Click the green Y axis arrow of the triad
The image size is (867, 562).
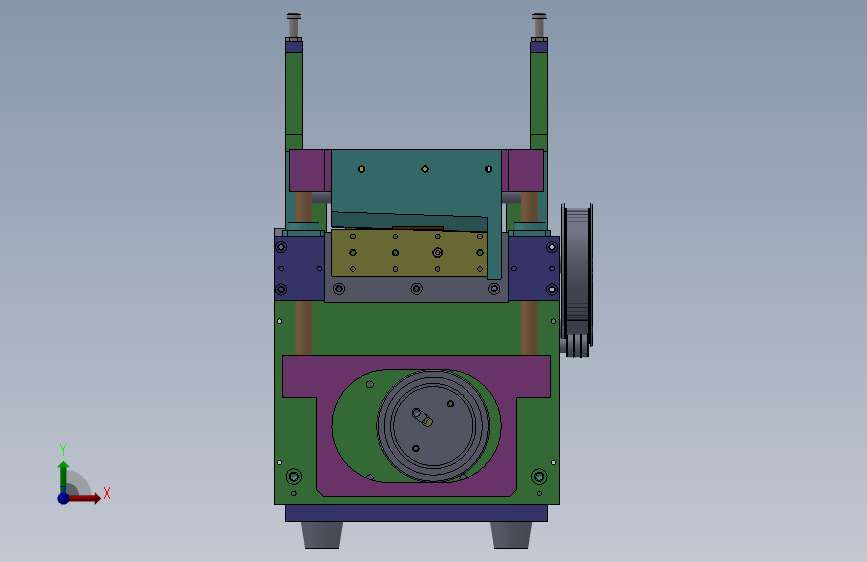[x=63, y=477]
